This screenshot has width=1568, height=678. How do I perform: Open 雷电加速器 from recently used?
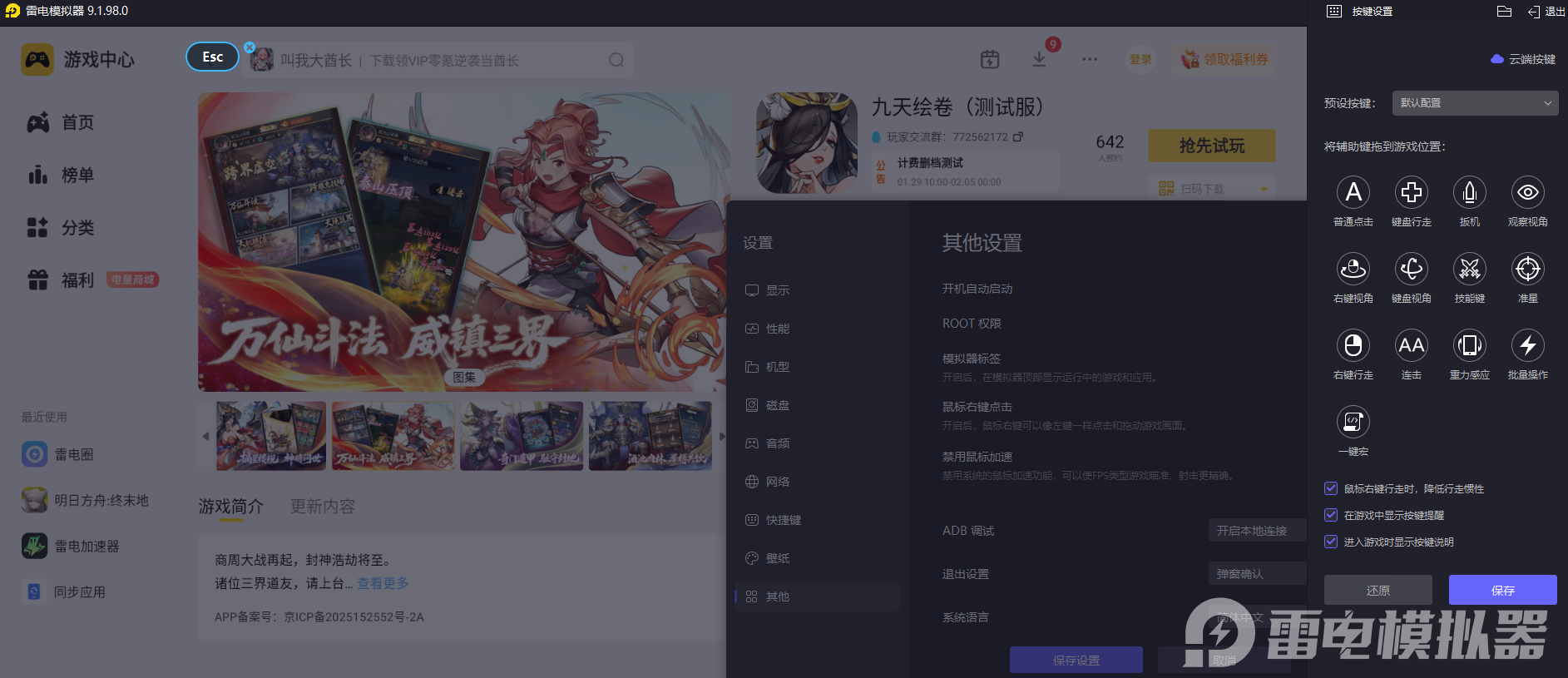coord(71,546)
